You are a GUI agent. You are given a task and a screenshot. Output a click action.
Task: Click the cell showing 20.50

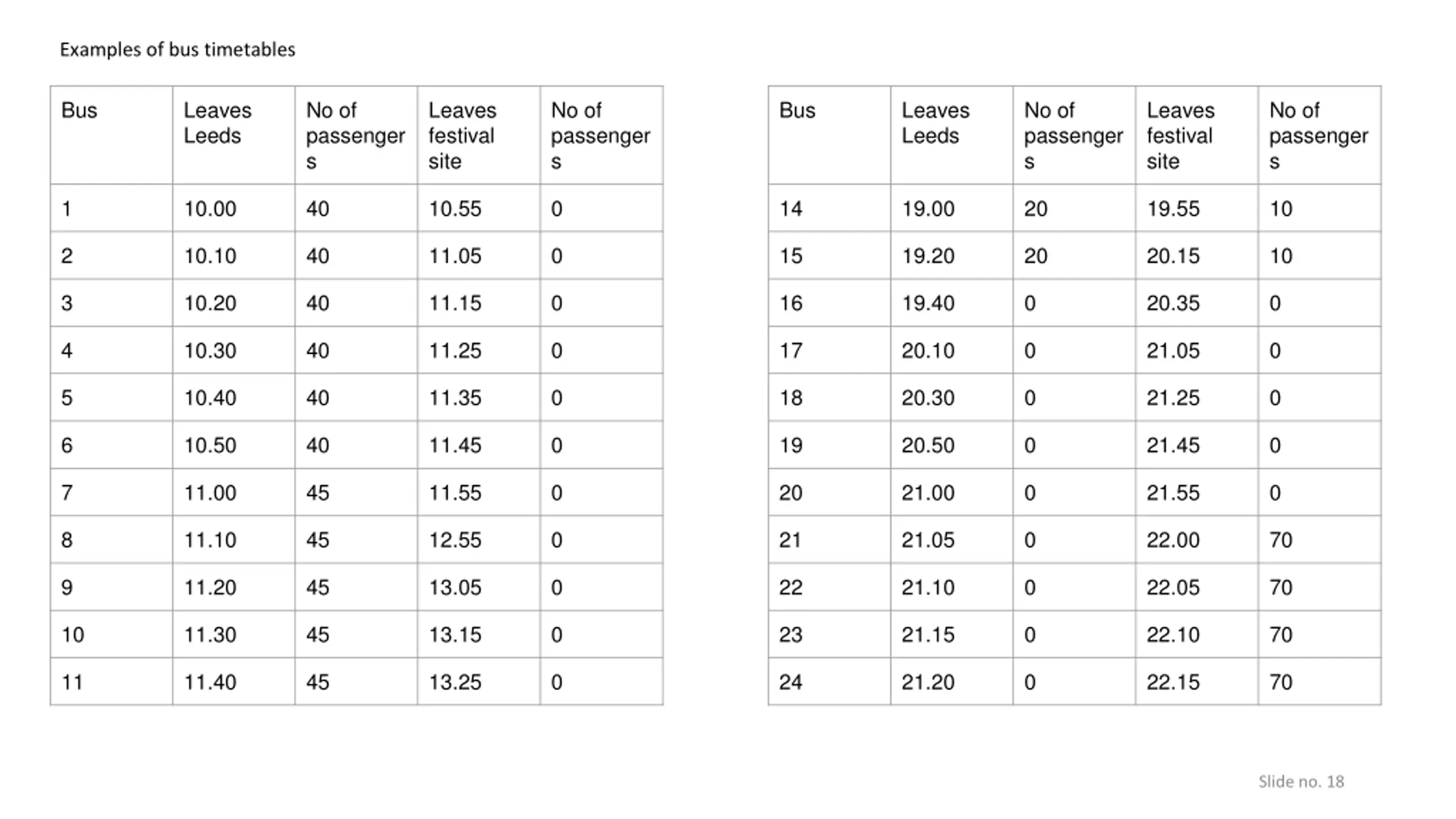(952, 445)
